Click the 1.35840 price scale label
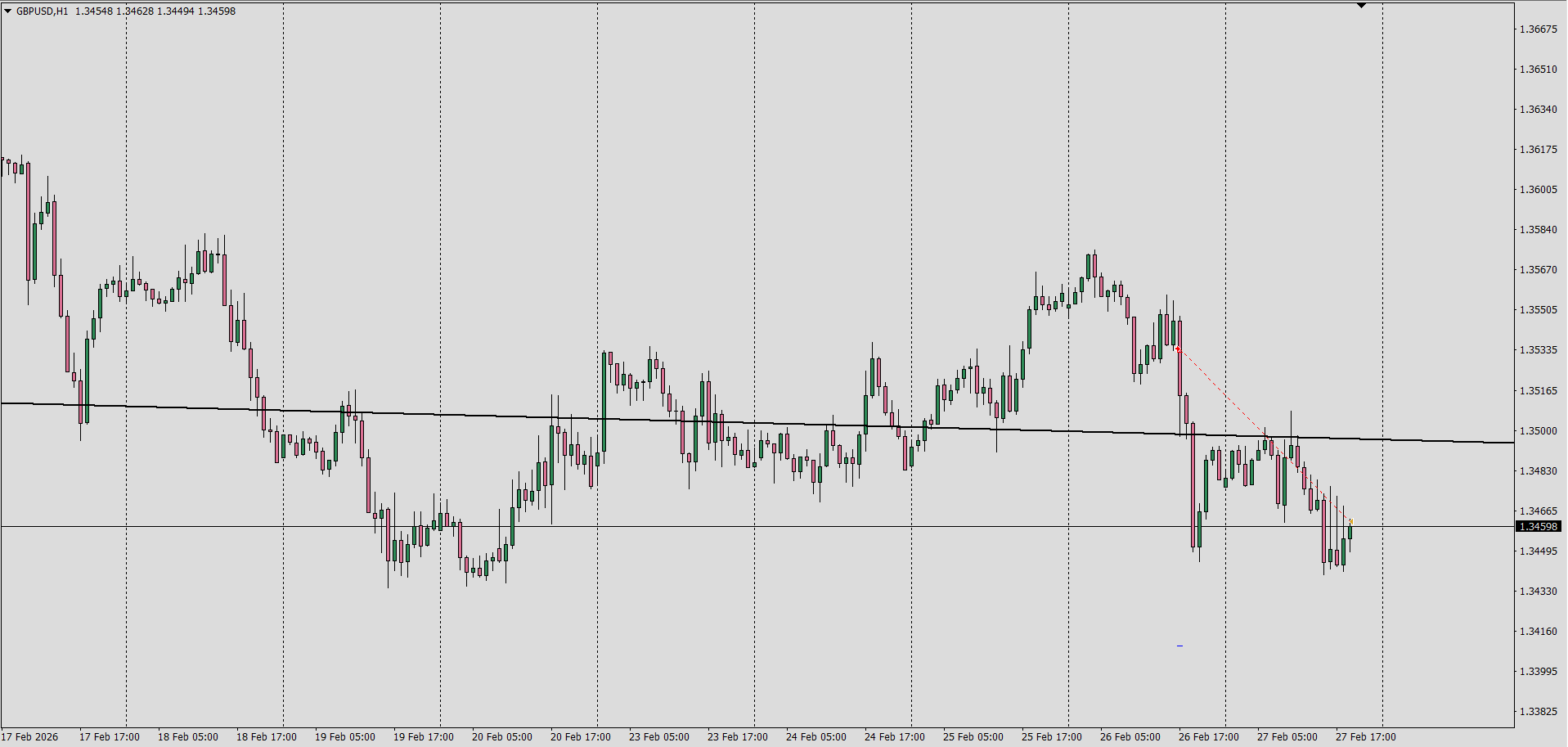 coord(1539,230)
